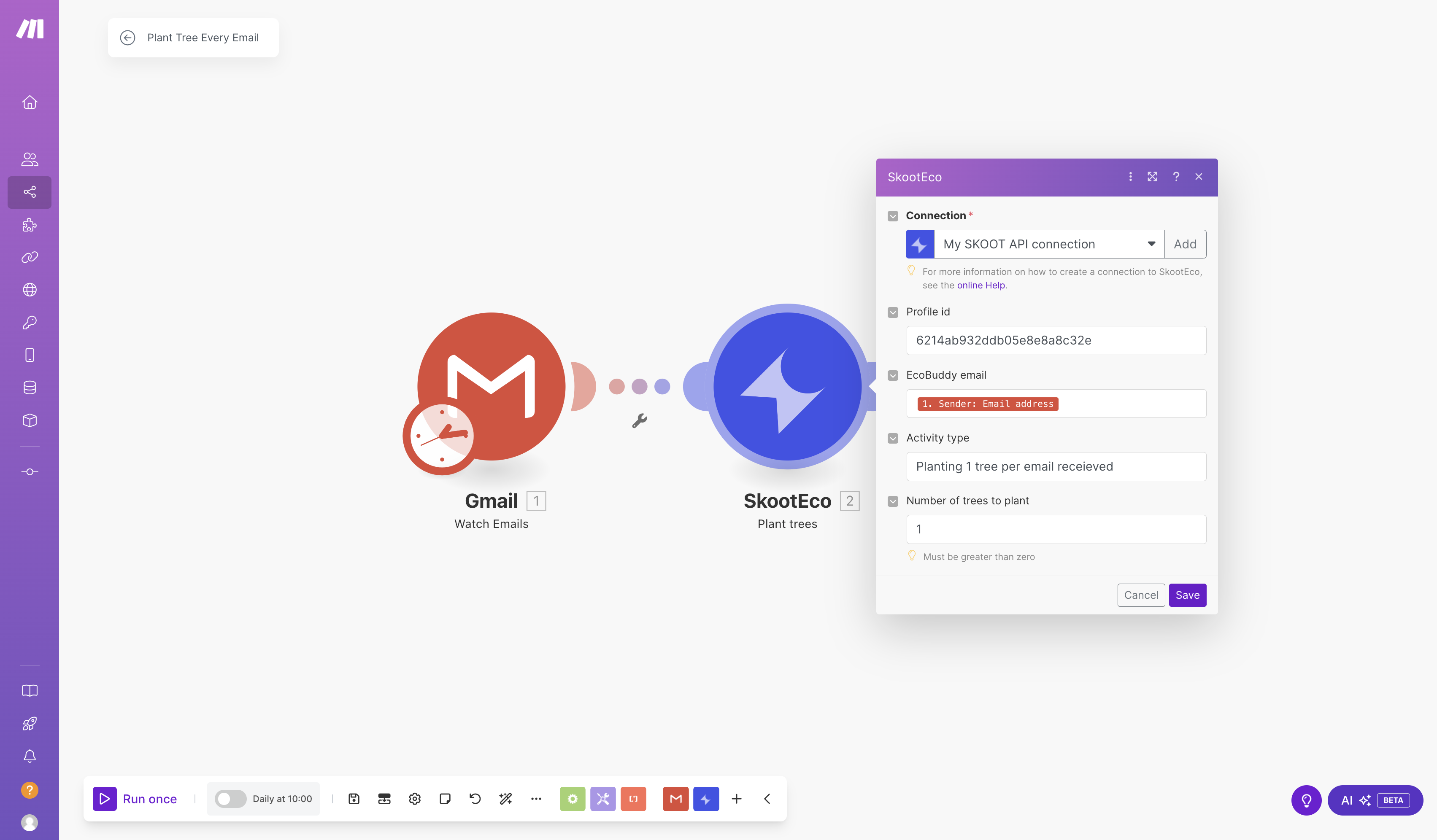Click into the Profile id field
This screenshot has height=840, width=1437.
pos(1056,340)
